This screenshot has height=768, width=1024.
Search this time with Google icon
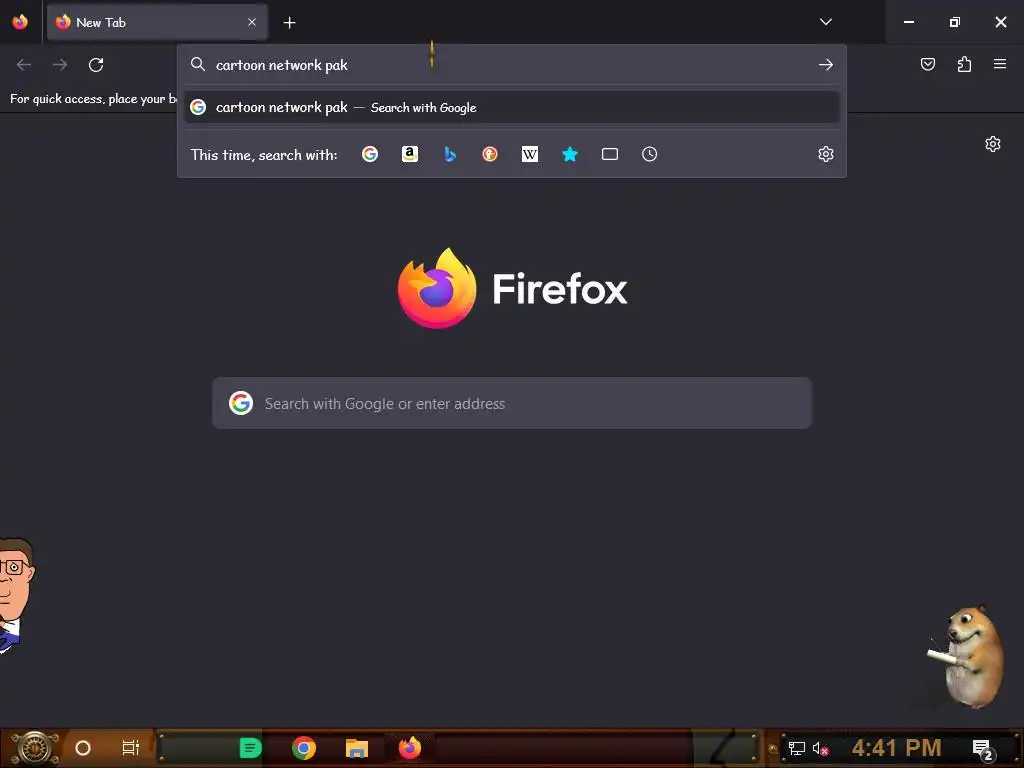pyautogui.click(x=370, y=154)
